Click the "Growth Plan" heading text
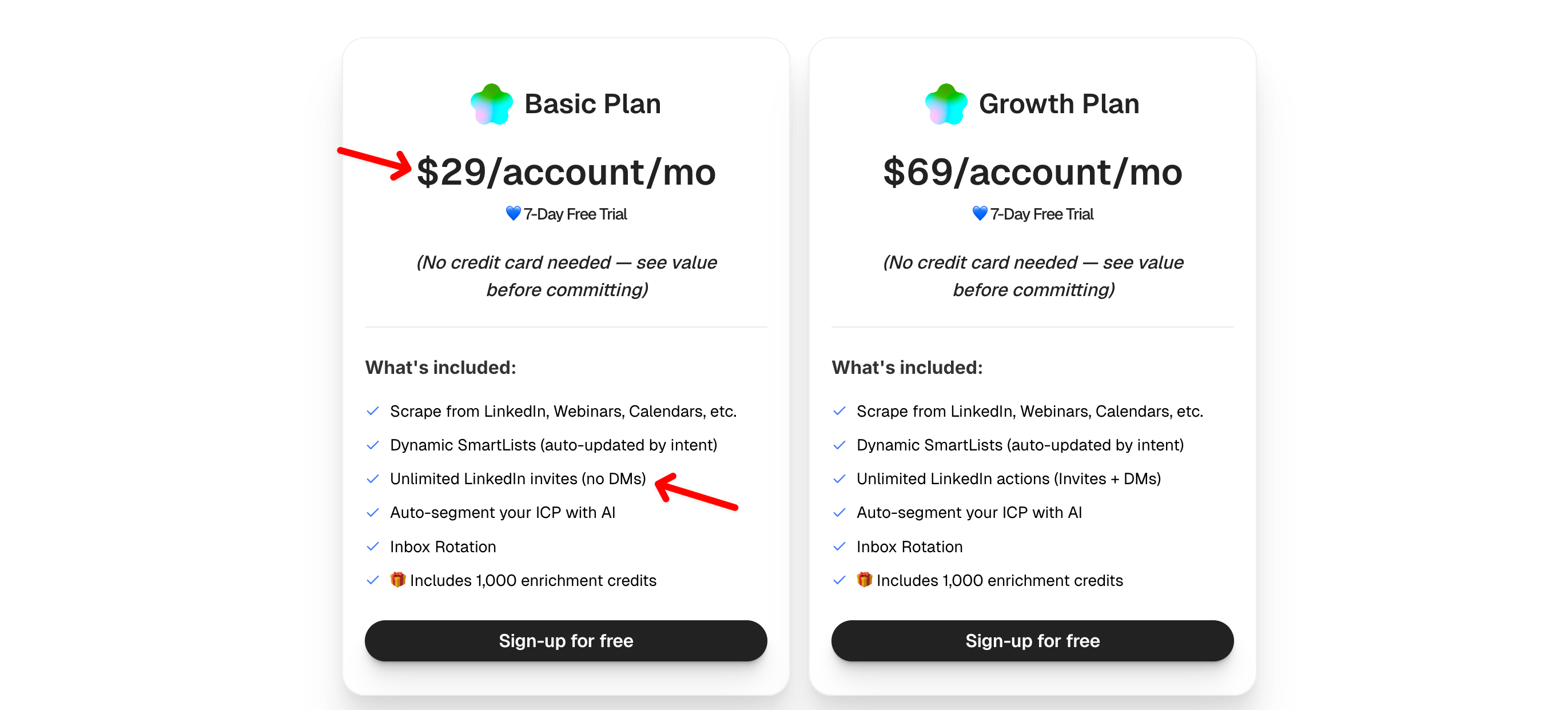Image resolution: width=1568 pixels, height=710 pixels. pos(1058,104)
